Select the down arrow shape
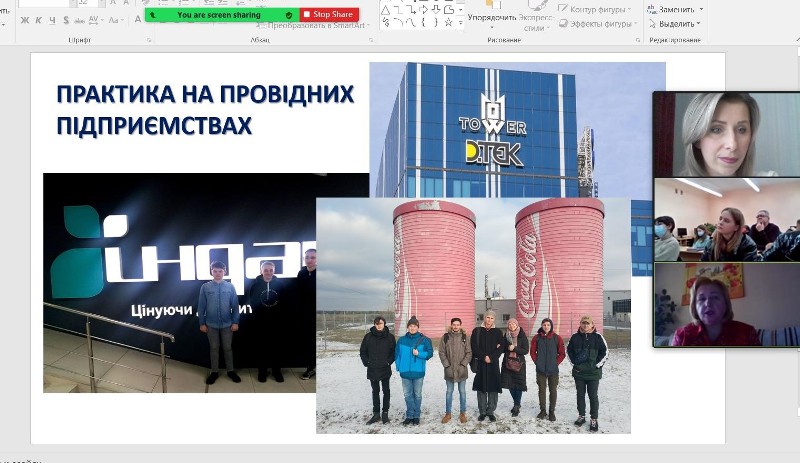This screenshot has height=463, width=800. [x=436, y=10]
